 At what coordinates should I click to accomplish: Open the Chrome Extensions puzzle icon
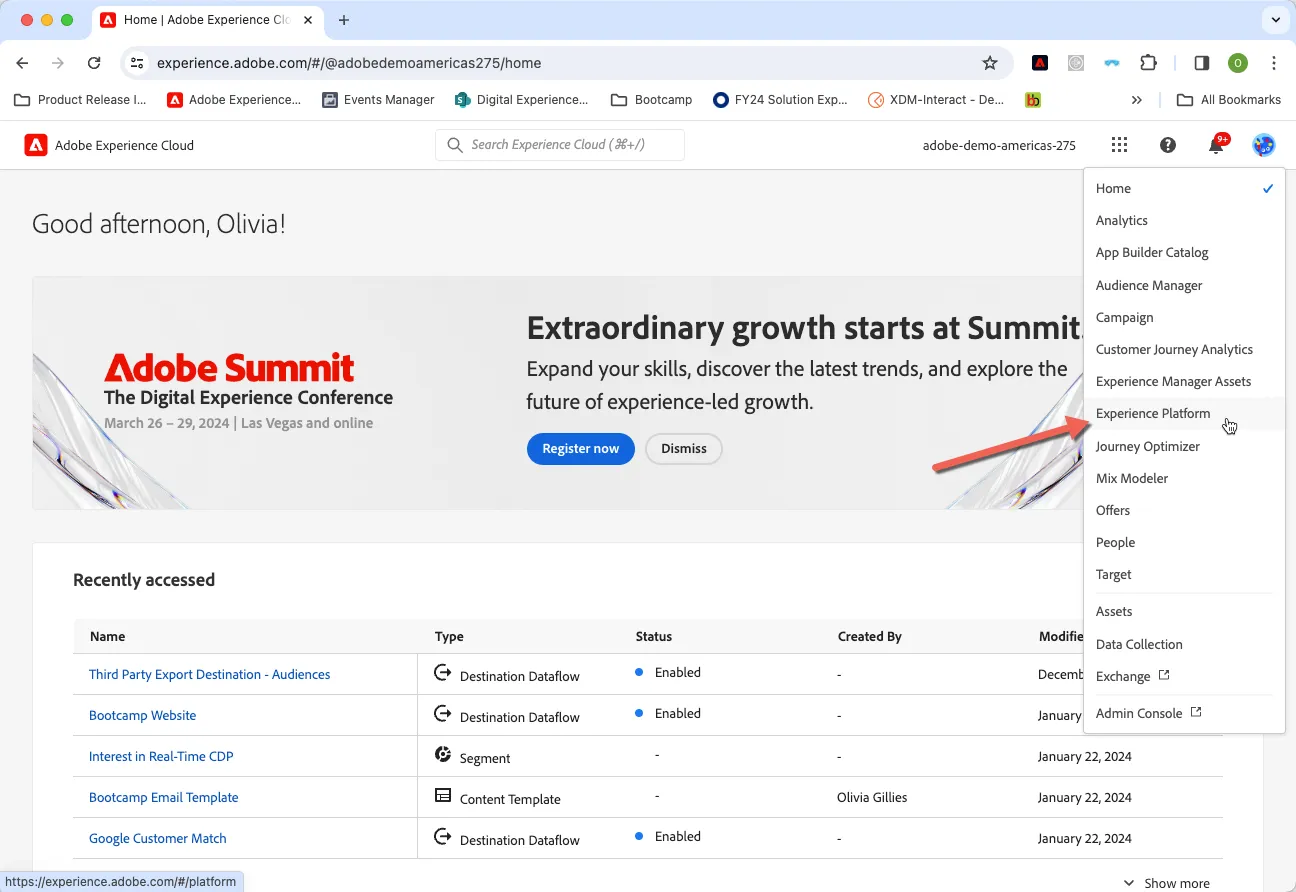click(1148, 63)
